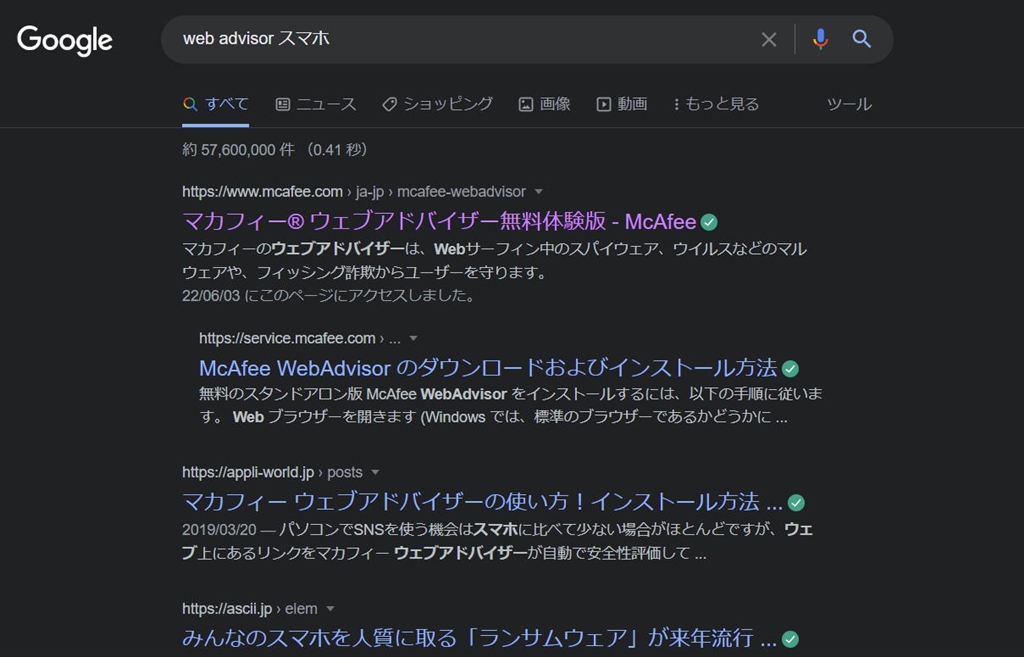Open the もっと見る menu
1024x657 pixels.
[x=716, y=104]
